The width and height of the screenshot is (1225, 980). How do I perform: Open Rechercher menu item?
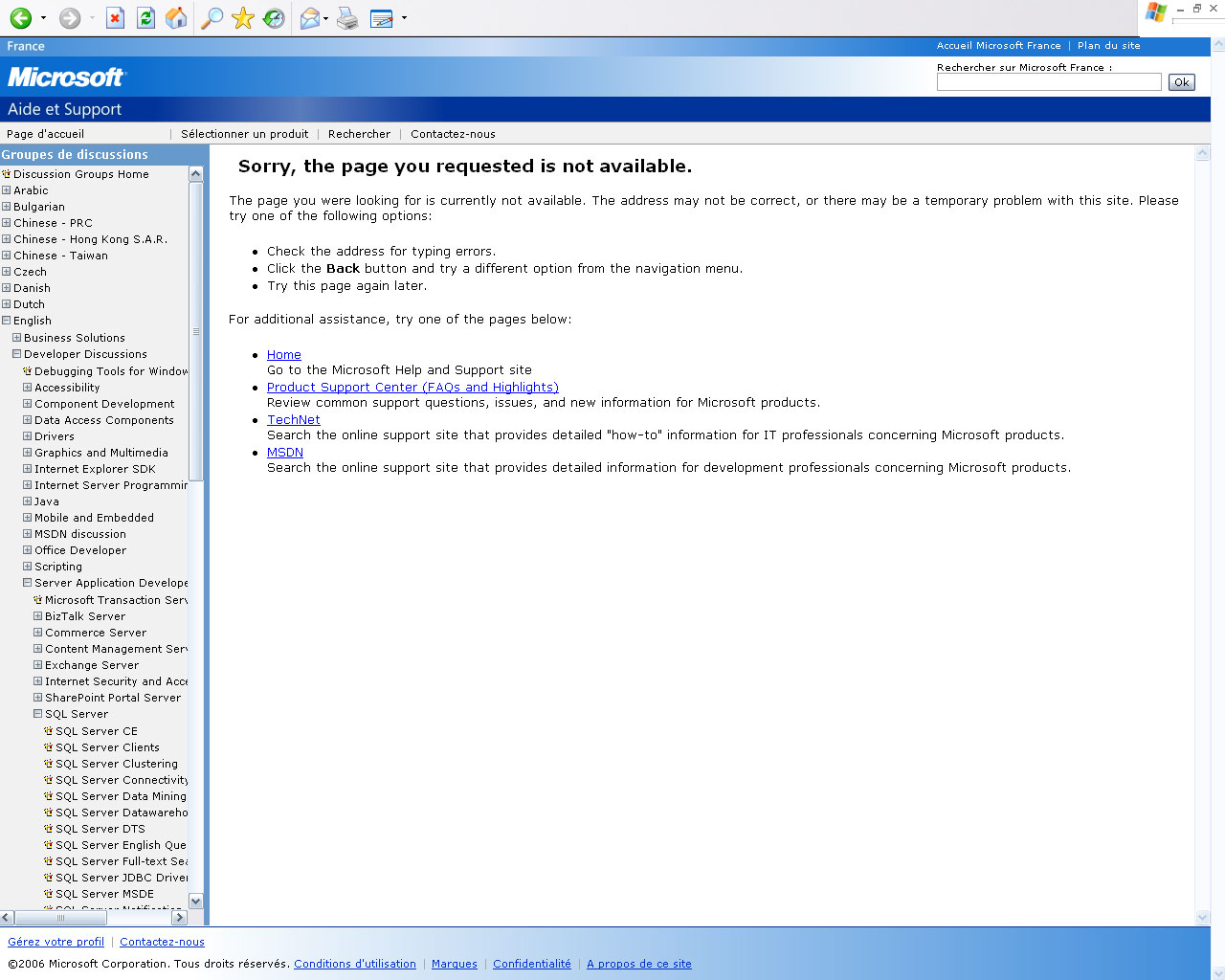coord(359,134)
